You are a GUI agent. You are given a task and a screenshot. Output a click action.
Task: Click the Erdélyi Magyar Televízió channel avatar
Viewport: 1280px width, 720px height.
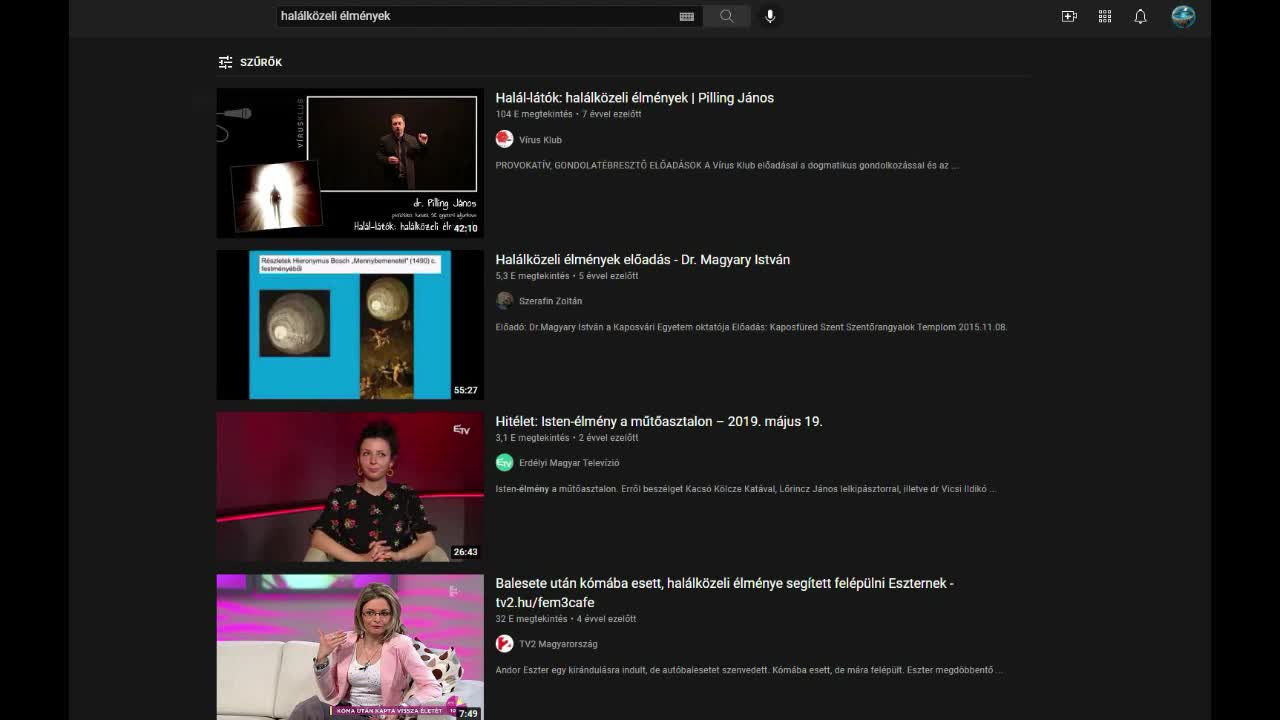[504, 463]
